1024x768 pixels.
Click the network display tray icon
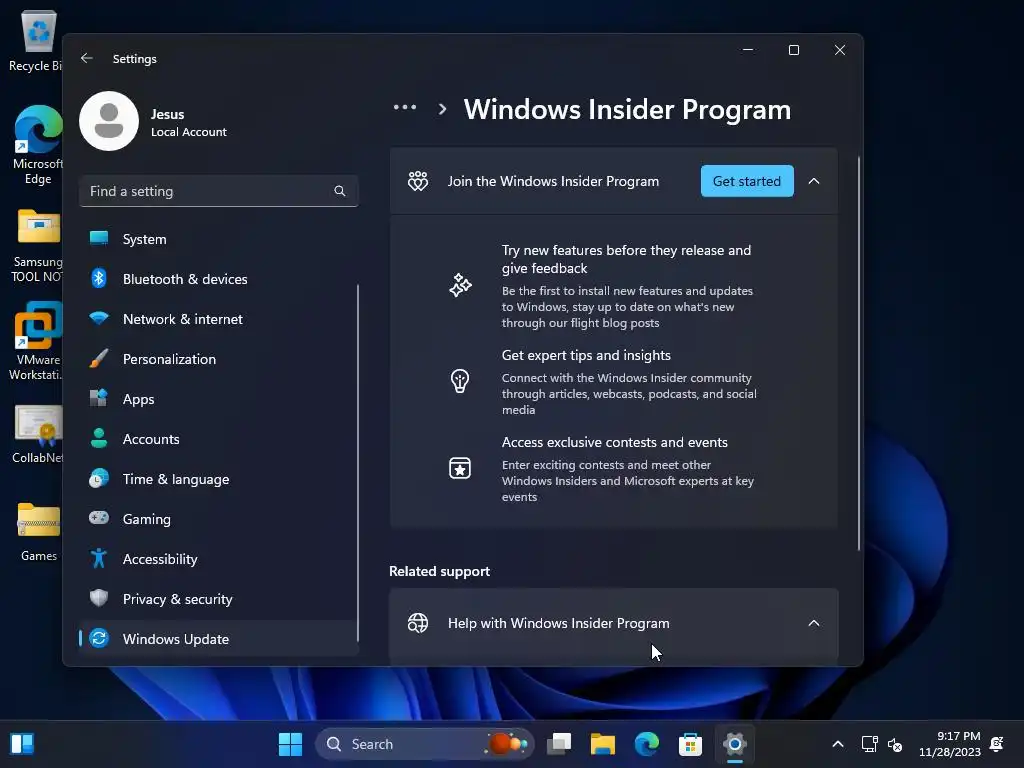[869, 744]
